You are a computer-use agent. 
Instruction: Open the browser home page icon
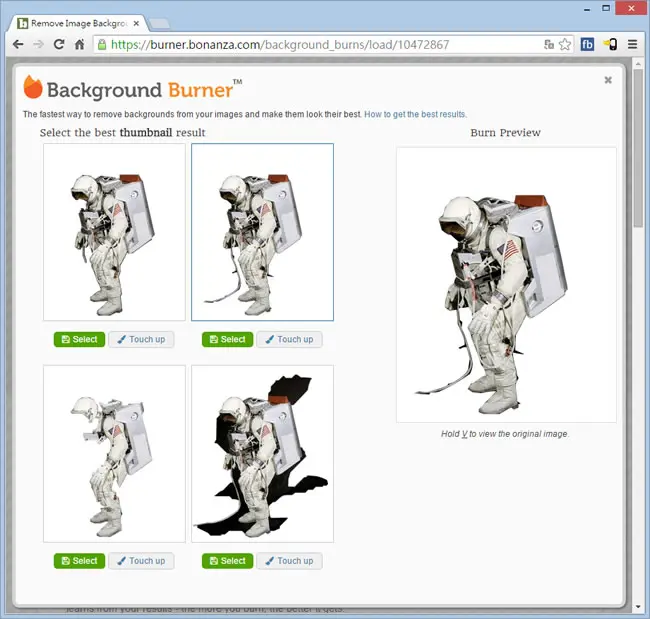80,44
